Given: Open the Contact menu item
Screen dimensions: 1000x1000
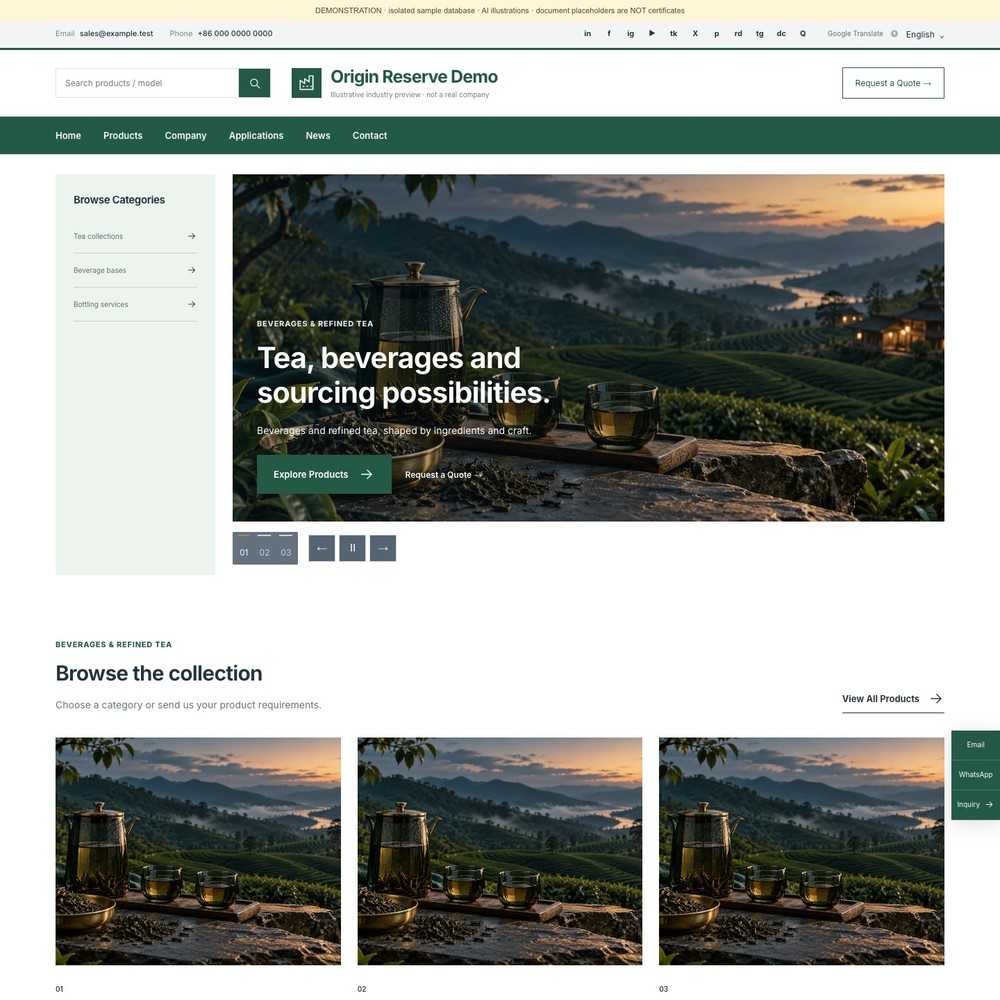Looking at the screenshot, I should tap(370, 135).
